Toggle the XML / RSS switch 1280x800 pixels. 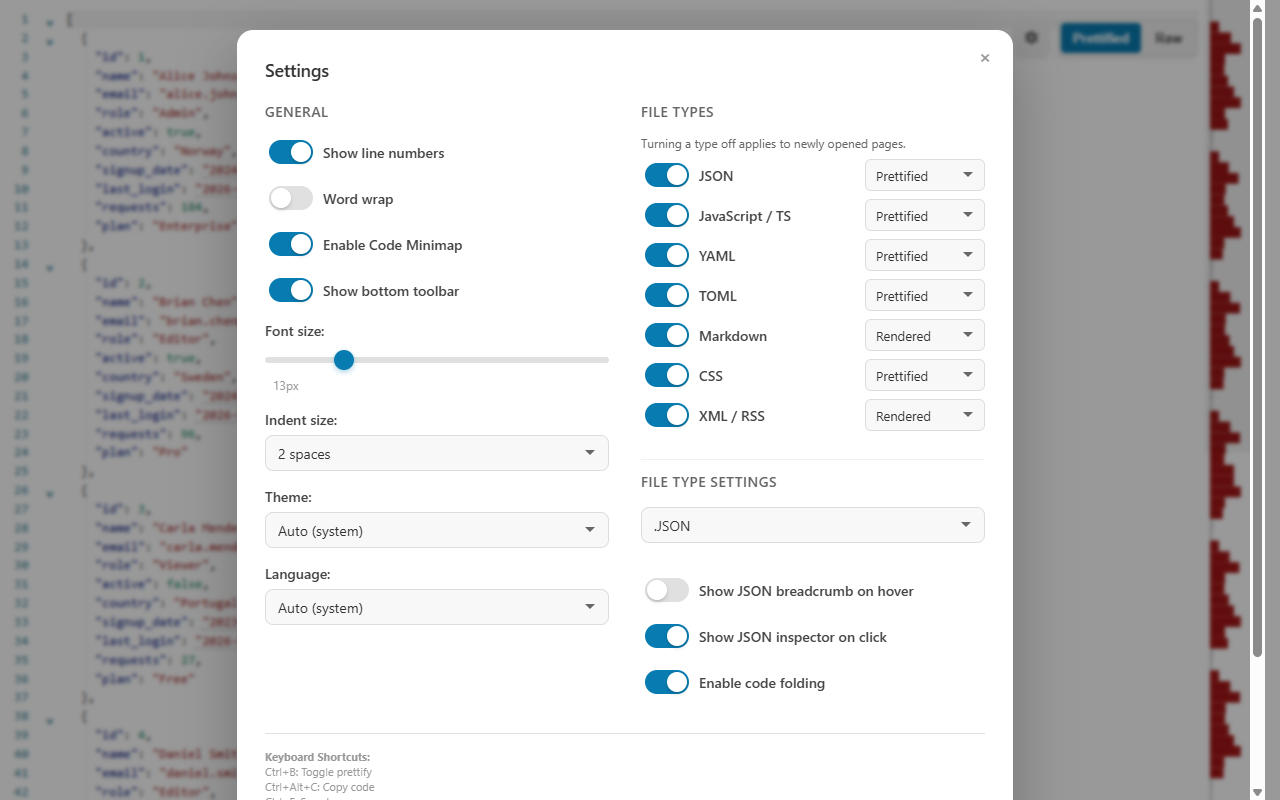point(667,416)
